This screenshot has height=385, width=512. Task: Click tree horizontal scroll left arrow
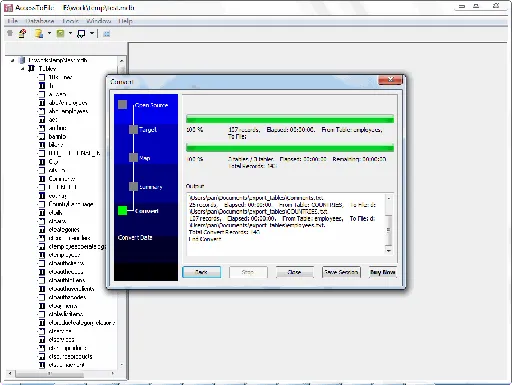[10, 373]
